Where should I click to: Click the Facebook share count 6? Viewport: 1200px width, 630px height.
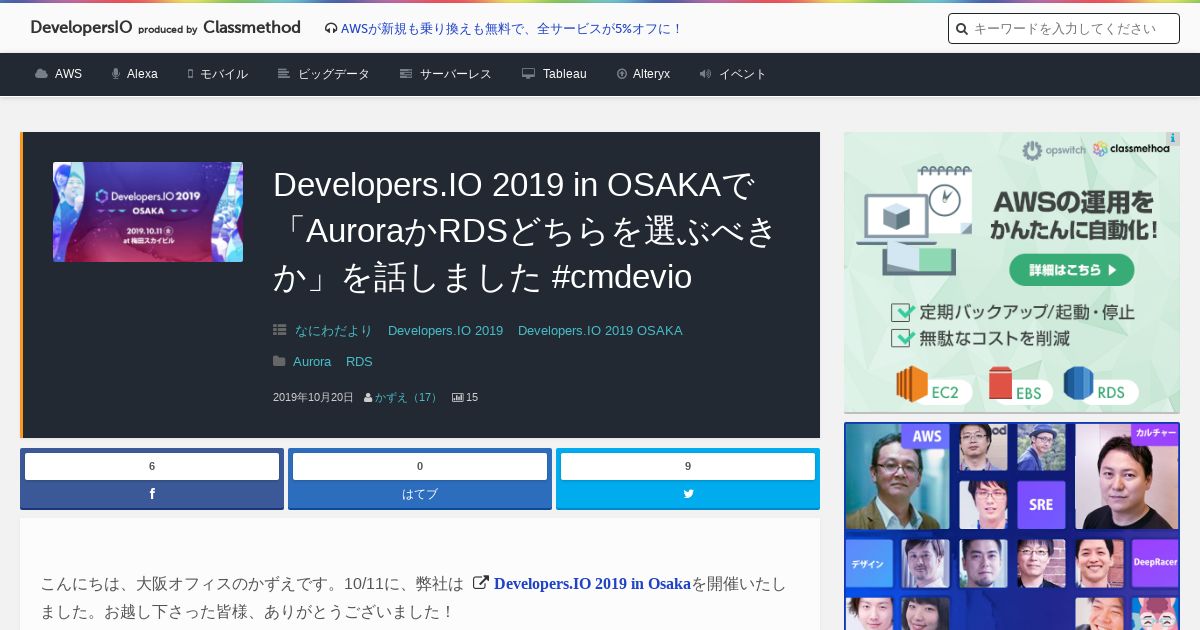tap(152, 466)
